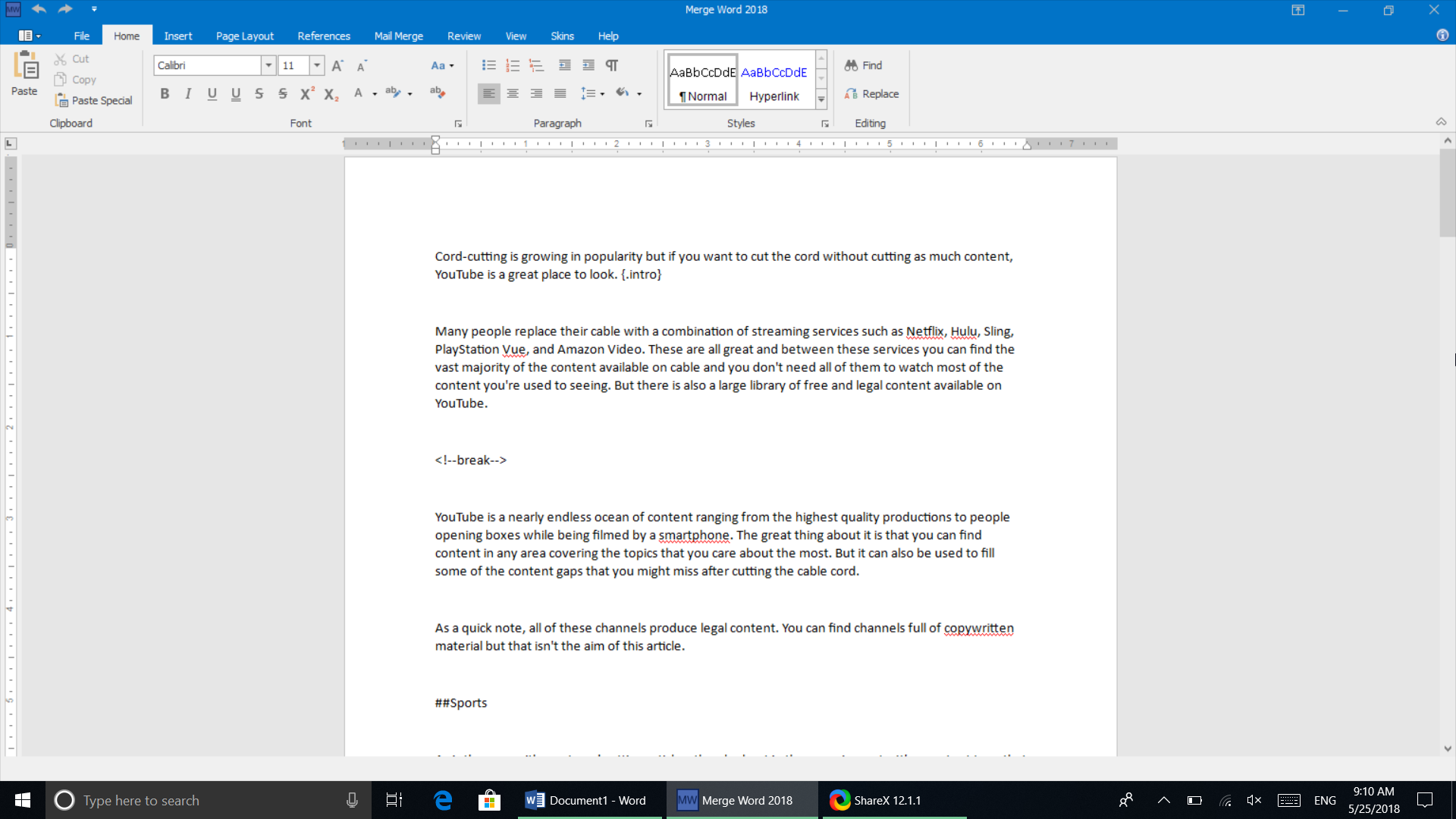Expand the Styles gallery dropdown
Image resolution: width=1456 pixels, height=819 pixels.
click(x=821, y=100)
